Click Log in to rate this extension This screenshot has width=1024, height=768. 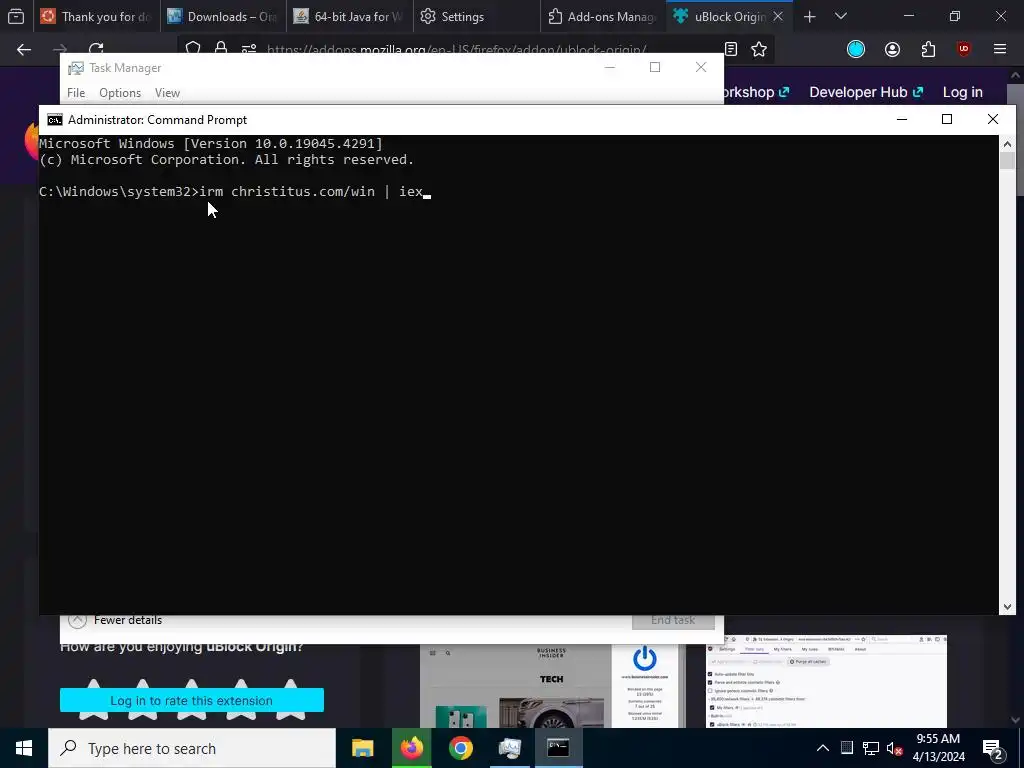[x=192, y=700]
